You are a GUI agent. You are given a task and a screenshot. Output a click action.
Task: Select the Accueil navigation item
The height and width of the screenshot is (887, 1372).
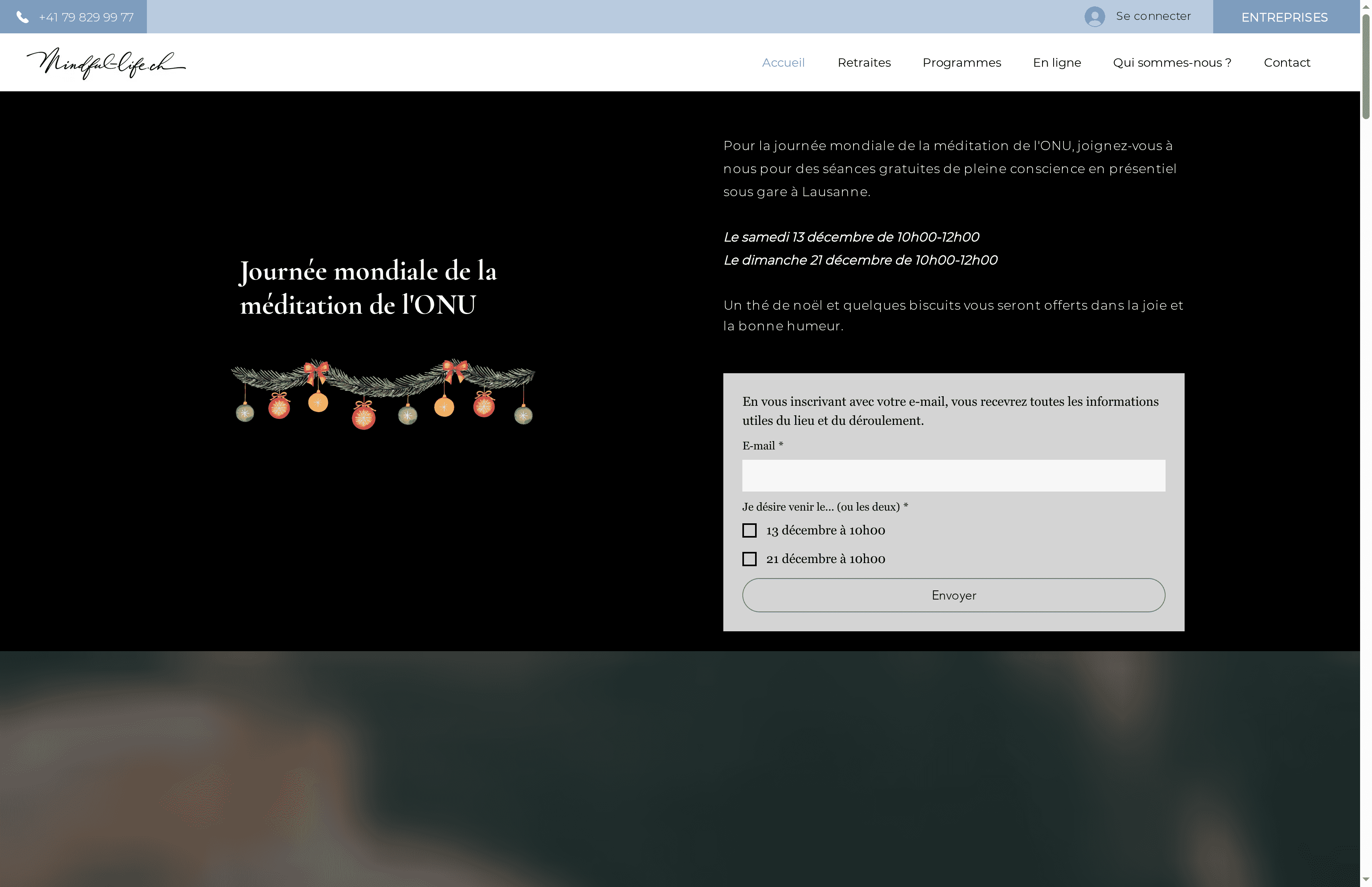pyautogui.click(x=784, y=62)
